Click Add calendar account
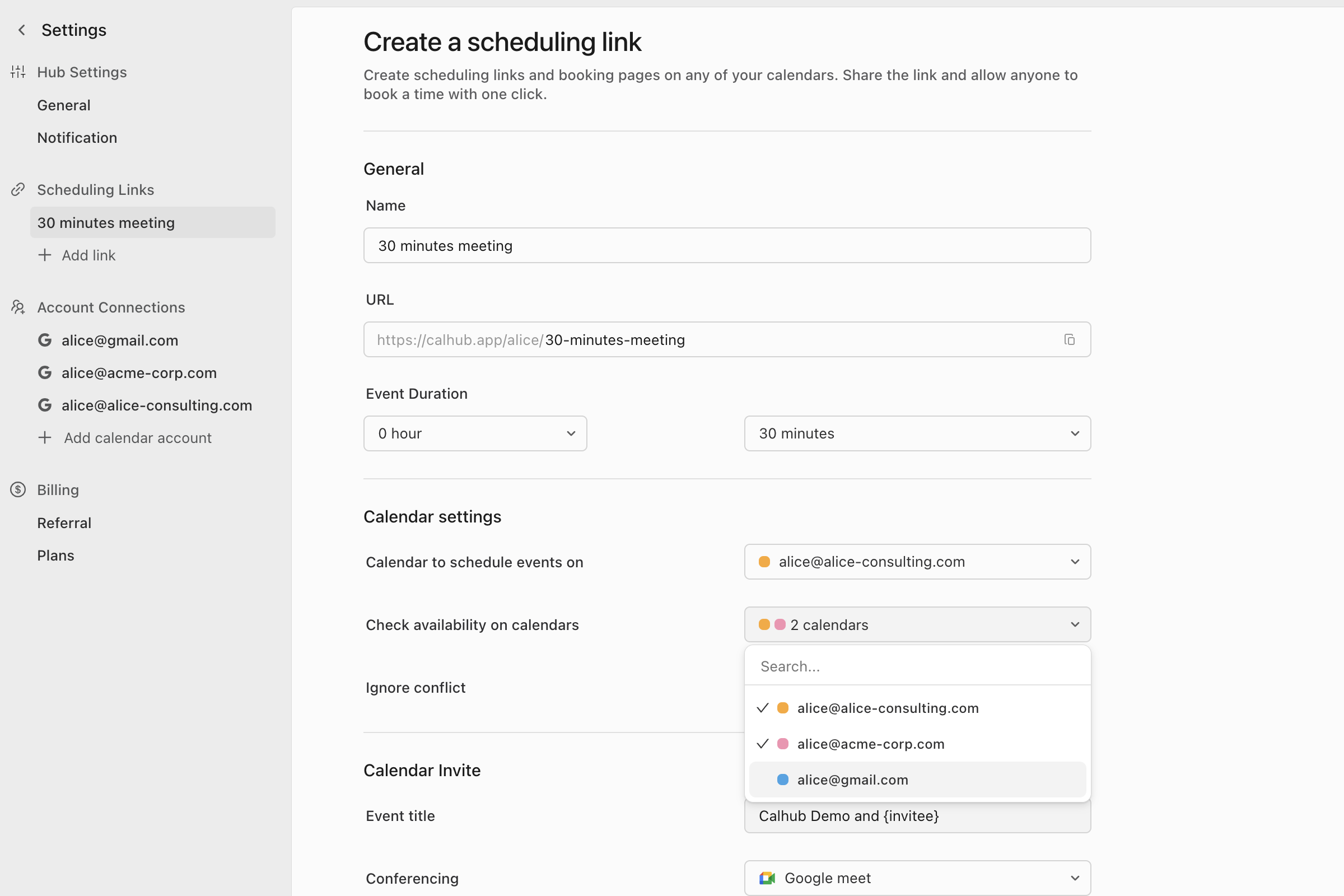Viewport: 1344px width, 896px height. [137, 438]
